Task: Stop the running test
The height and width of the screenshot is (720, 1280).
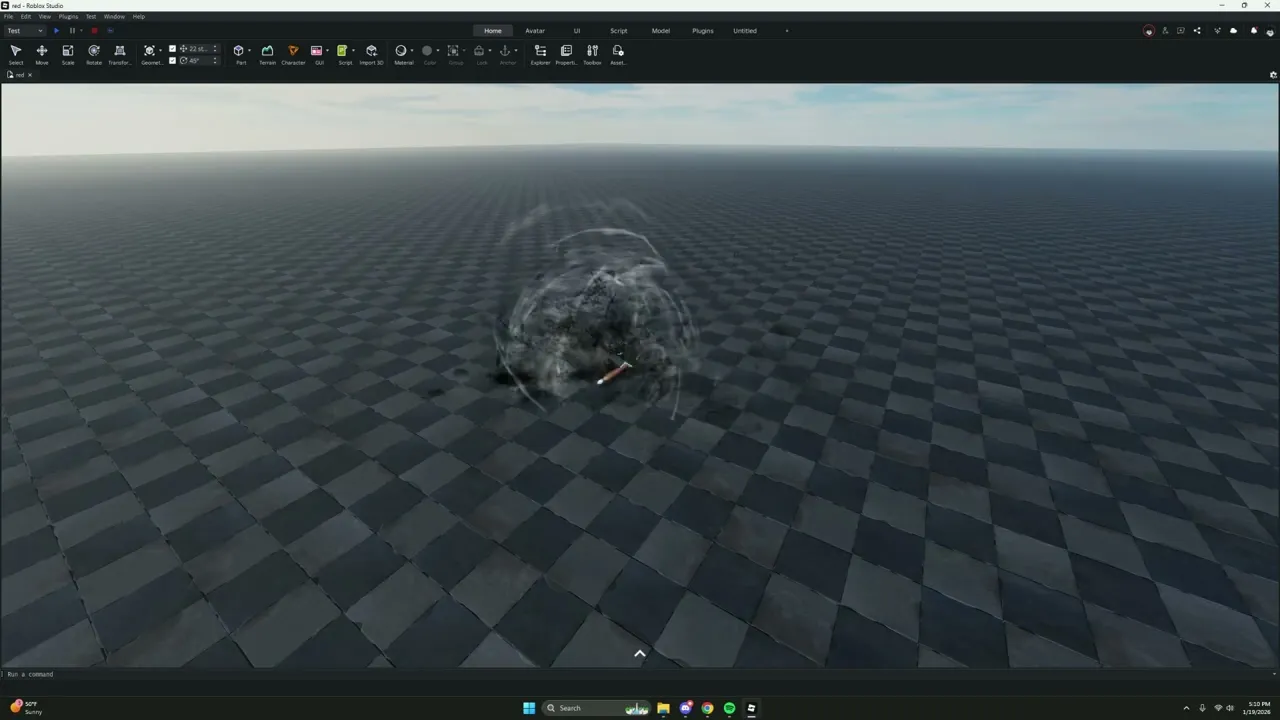Action: pos(94,31)
